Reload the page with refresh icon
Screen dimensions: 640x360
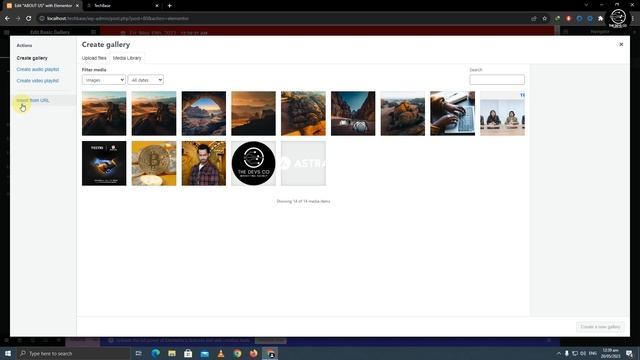(29, 18)
